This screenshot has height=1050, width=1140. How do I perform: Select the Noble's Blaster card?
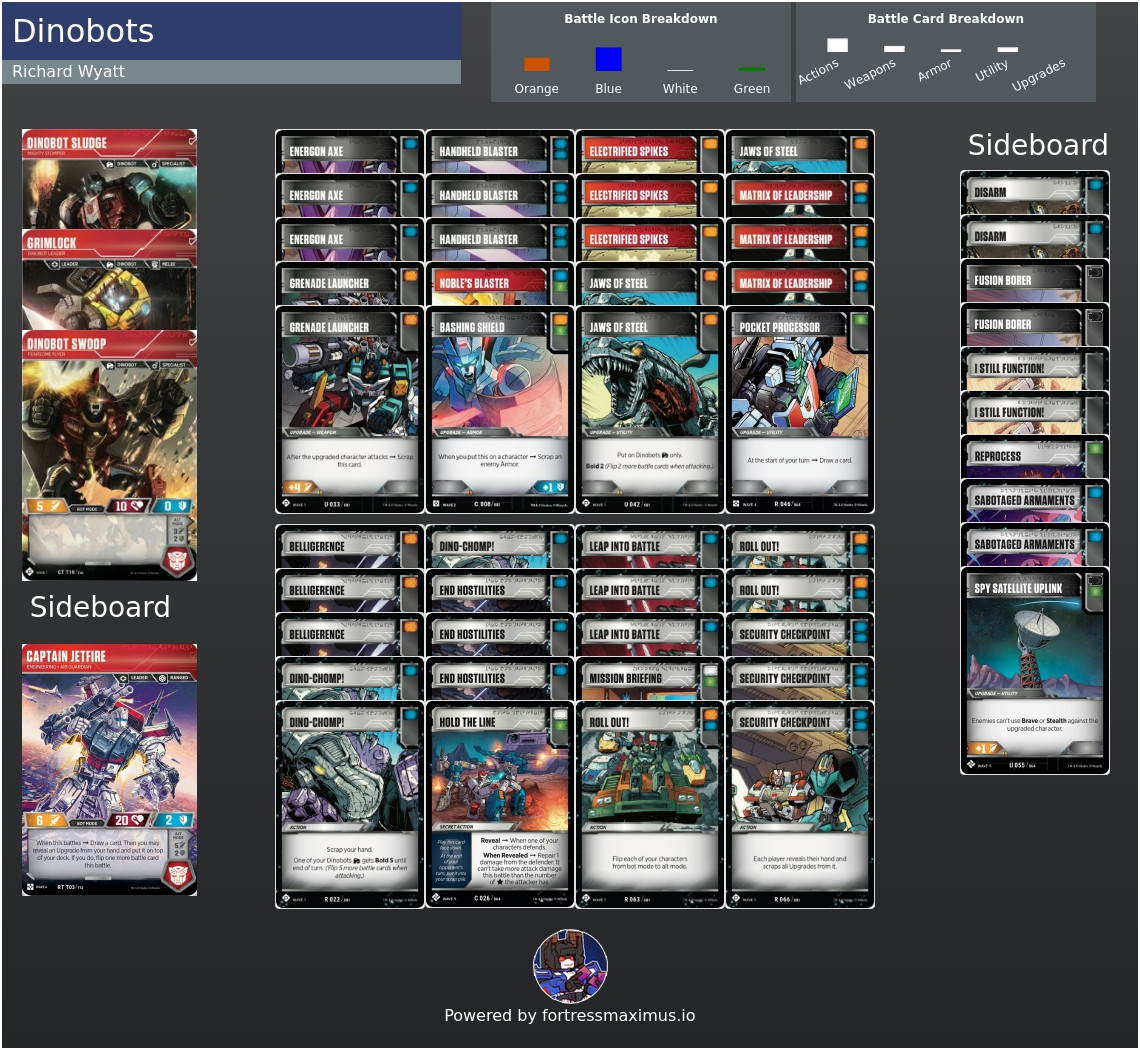click(x=499, y=283)
